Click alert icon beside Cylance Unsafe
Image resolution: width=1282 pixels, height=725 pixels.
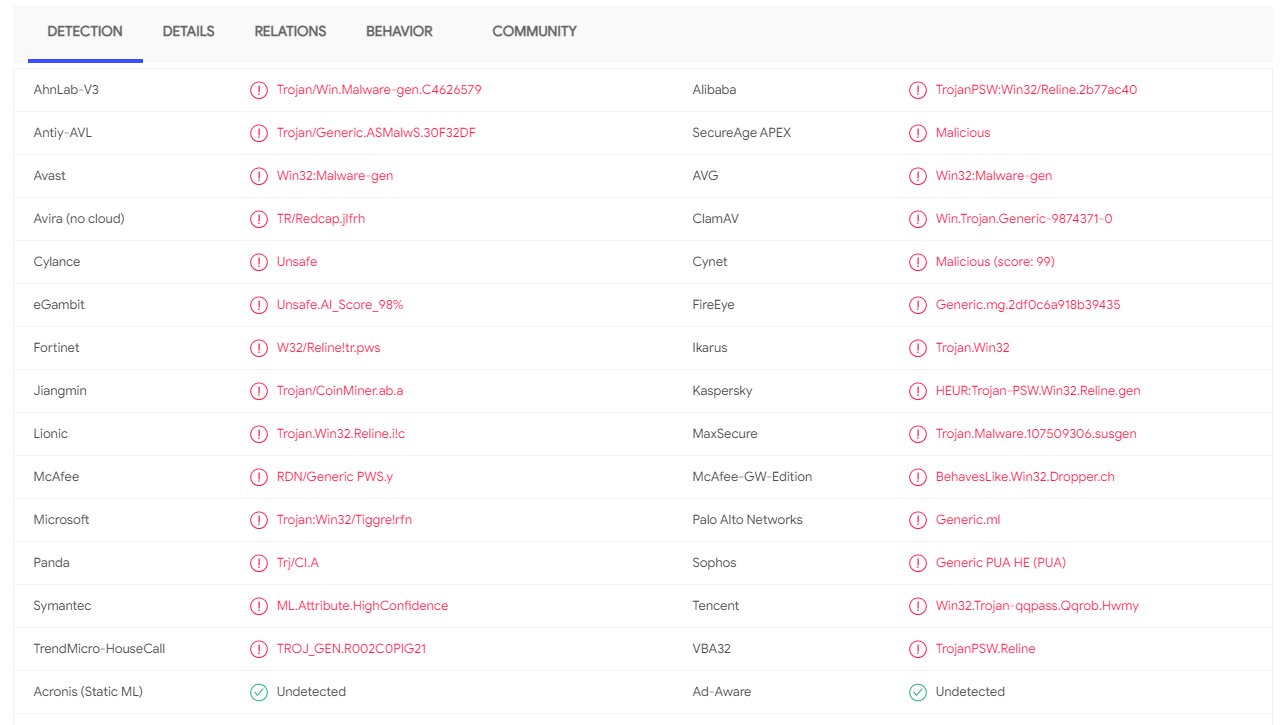259,262
